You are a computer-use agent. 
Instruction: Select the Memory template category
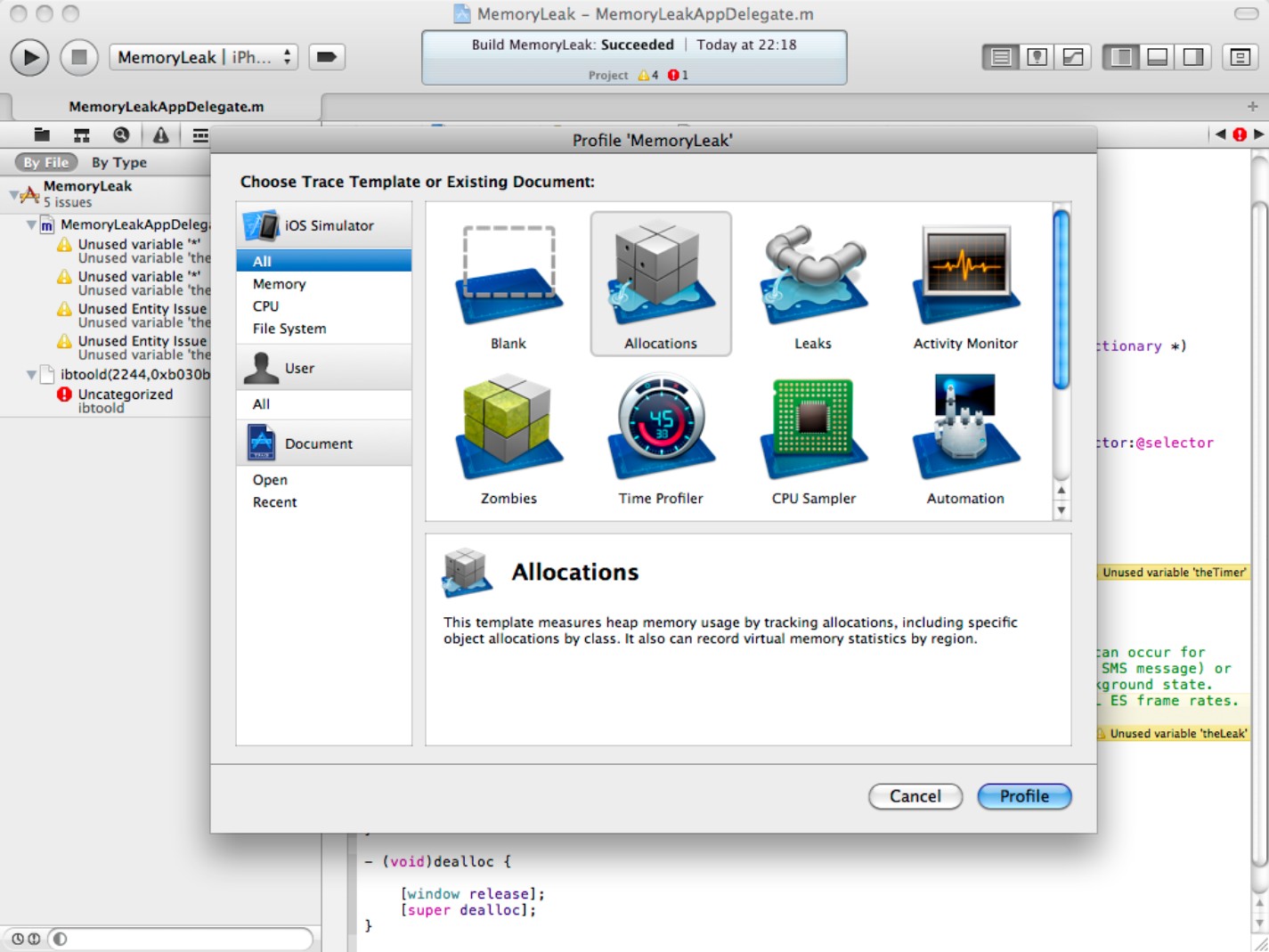324,283
